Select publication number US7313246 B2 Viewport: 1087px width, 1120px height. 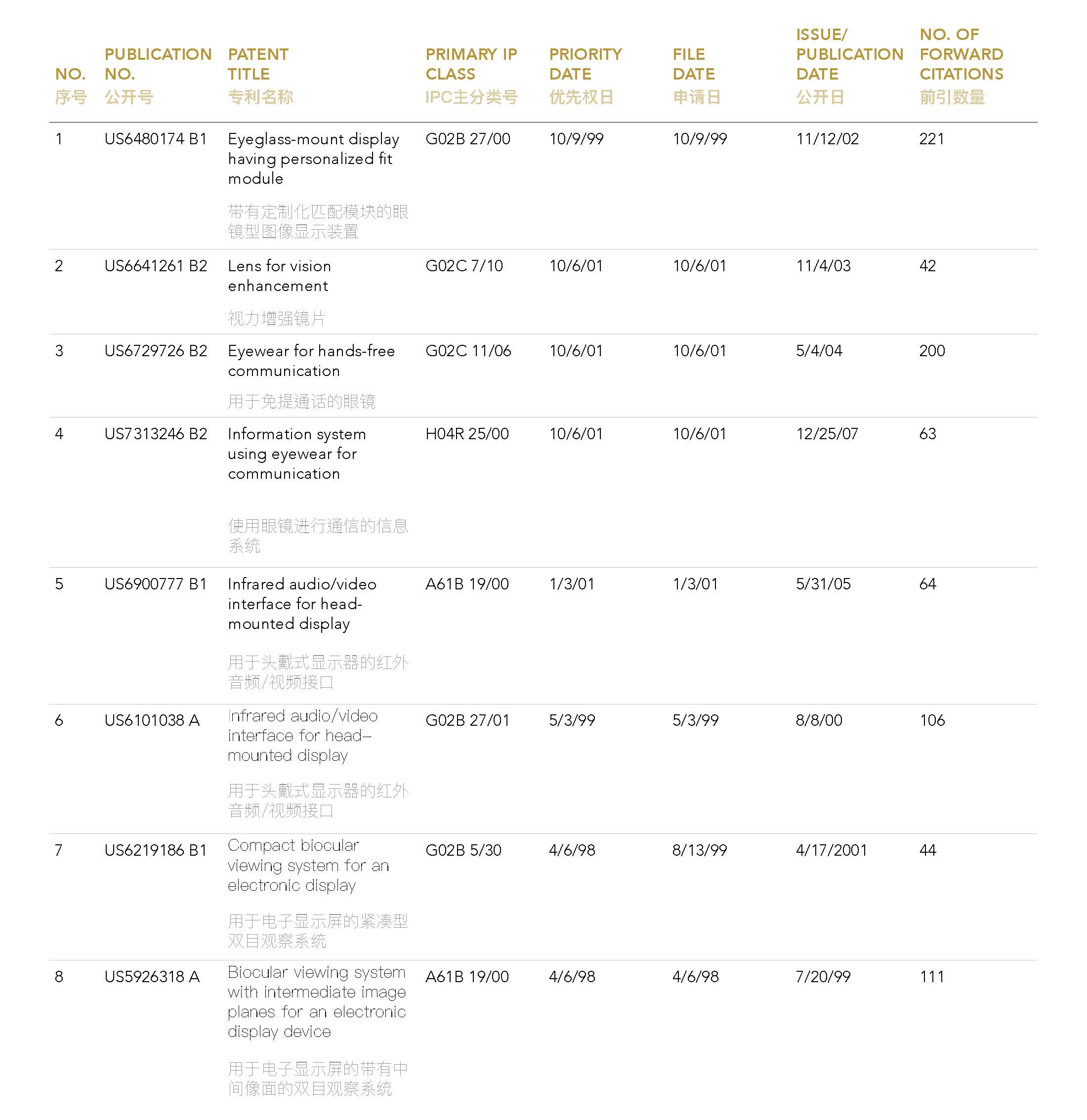156,434
